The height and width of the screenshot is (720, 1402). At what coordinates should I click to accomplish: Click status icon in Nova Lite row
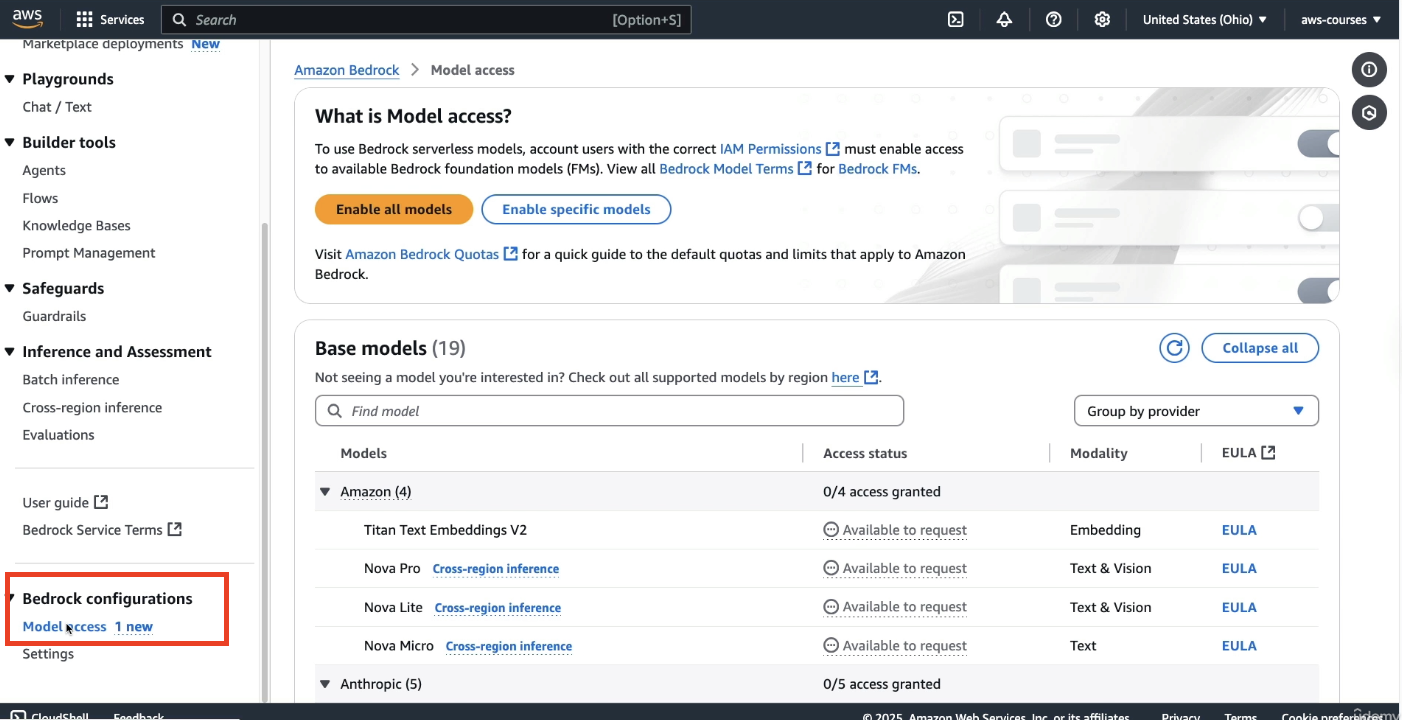pyautogui.click(x=830, y=607)
